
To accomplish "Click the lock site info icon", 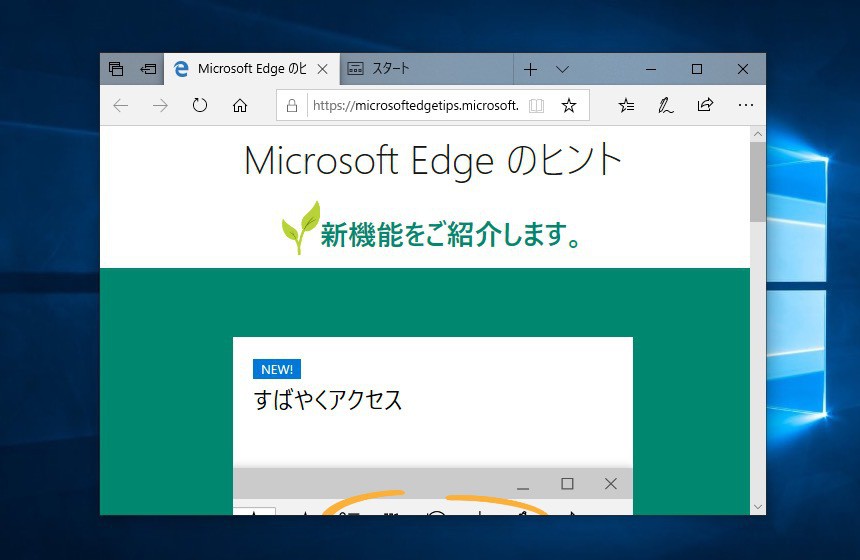I will click(x=292, y=105).
